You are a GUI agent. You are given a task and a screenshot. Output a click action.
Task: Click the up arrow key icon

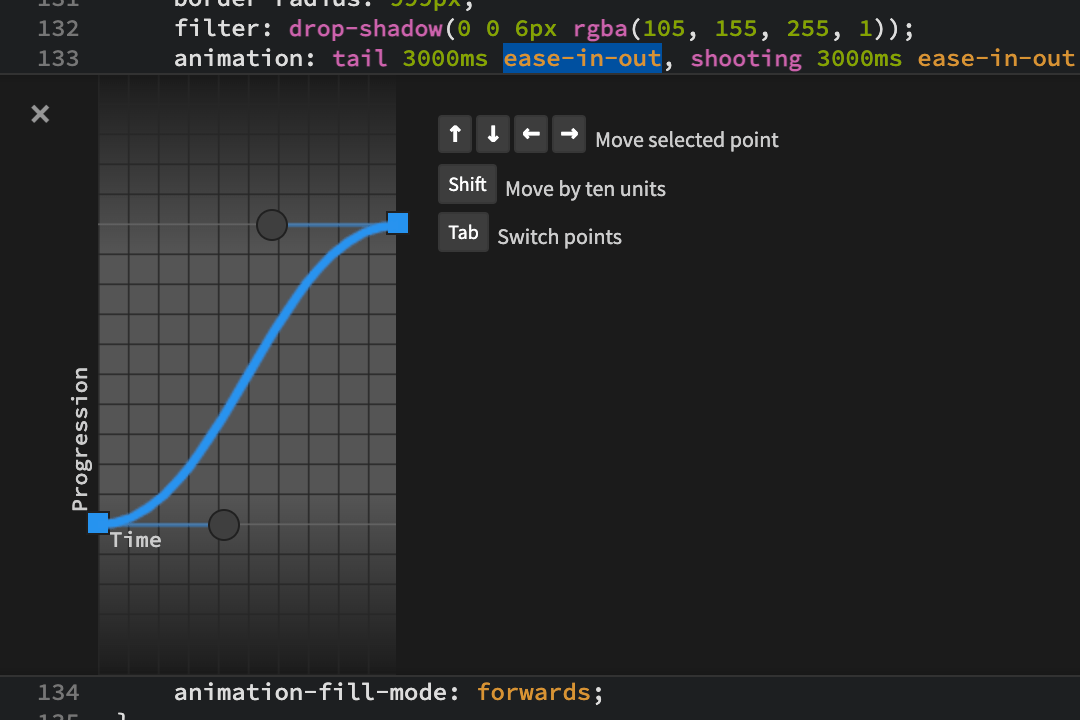(455, 134)
